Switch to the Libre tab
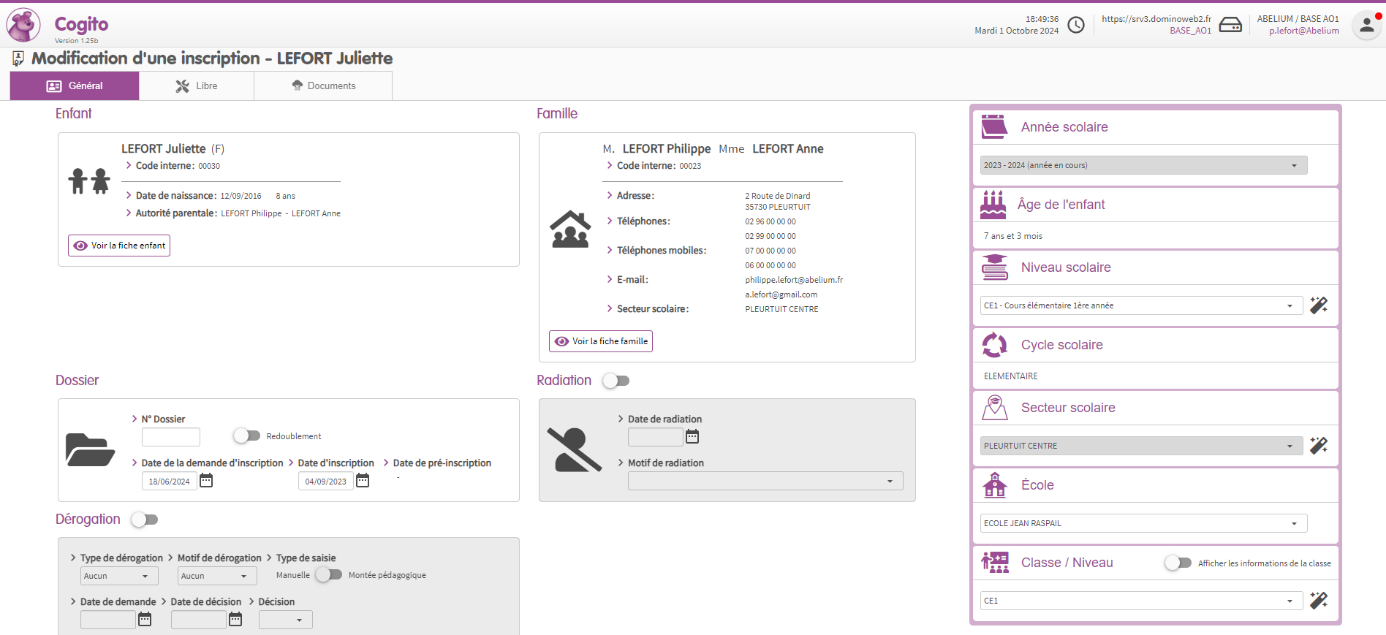The image size is (1386, 635). coord(197,86)
